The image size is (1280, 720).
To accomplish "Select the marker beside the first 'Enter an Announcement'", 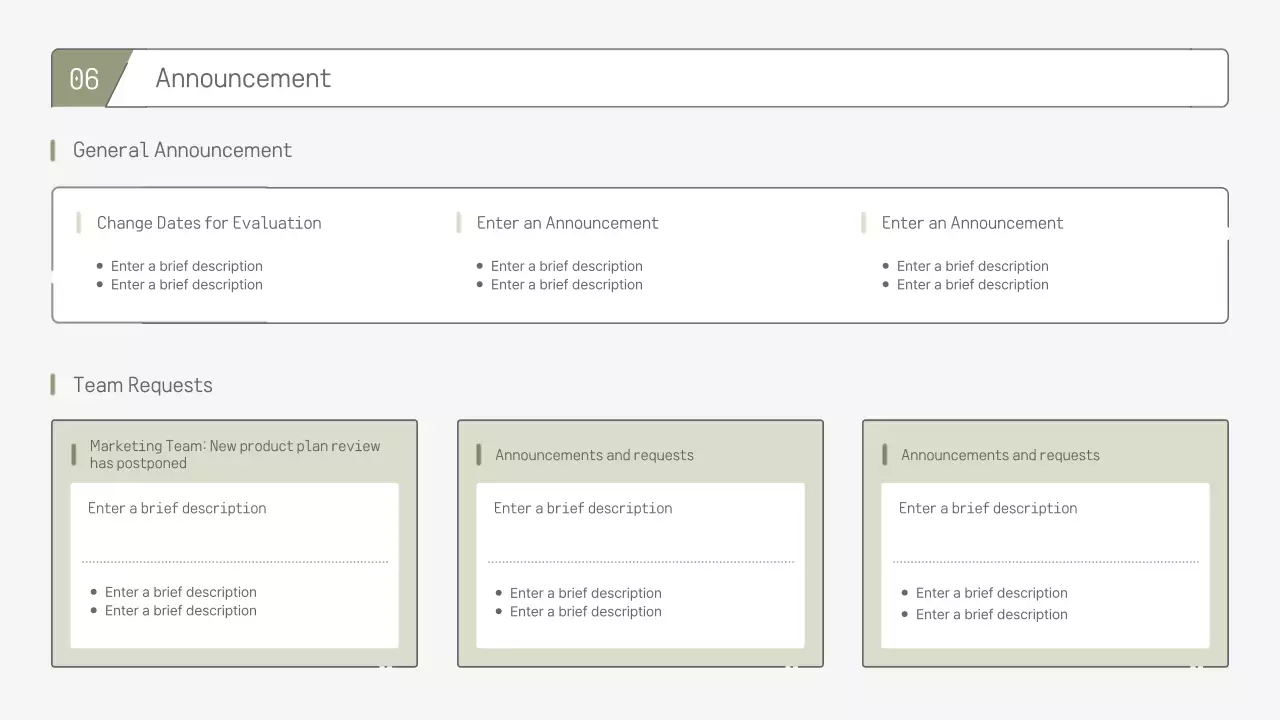I will [459, 222].
